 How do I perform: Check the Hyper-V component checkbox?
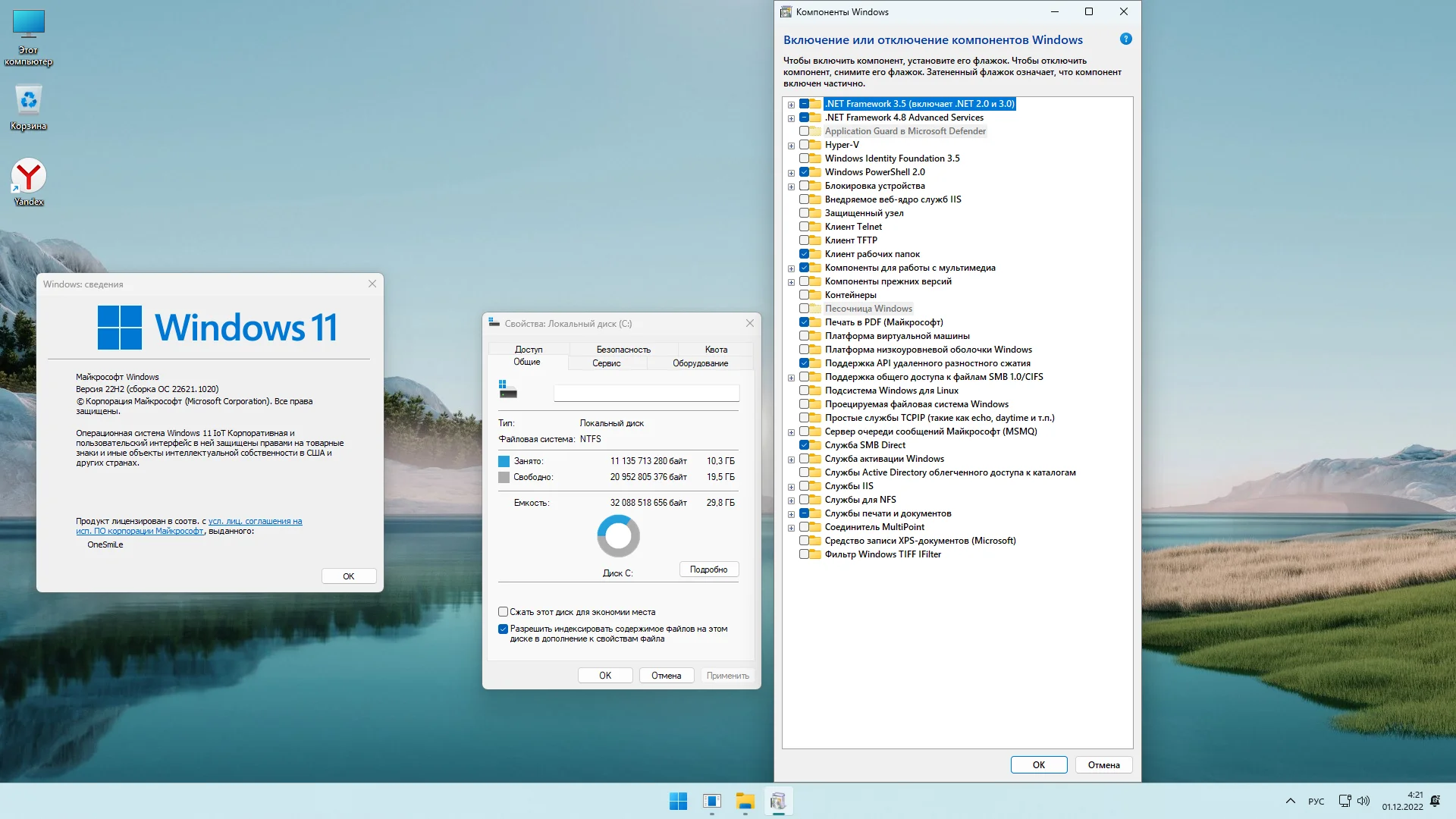point(804,145)
